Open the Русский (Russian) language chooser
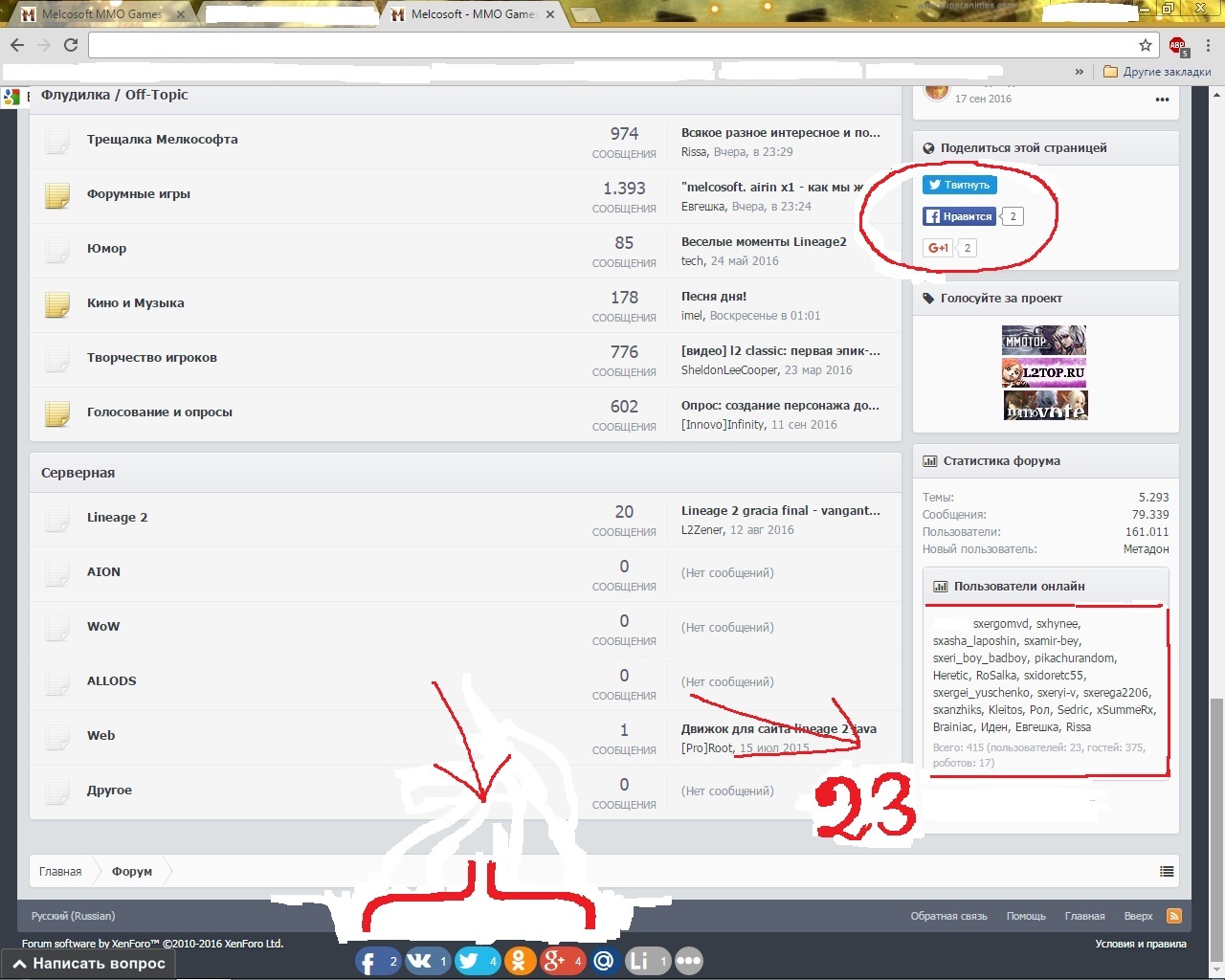 (73, 916)
